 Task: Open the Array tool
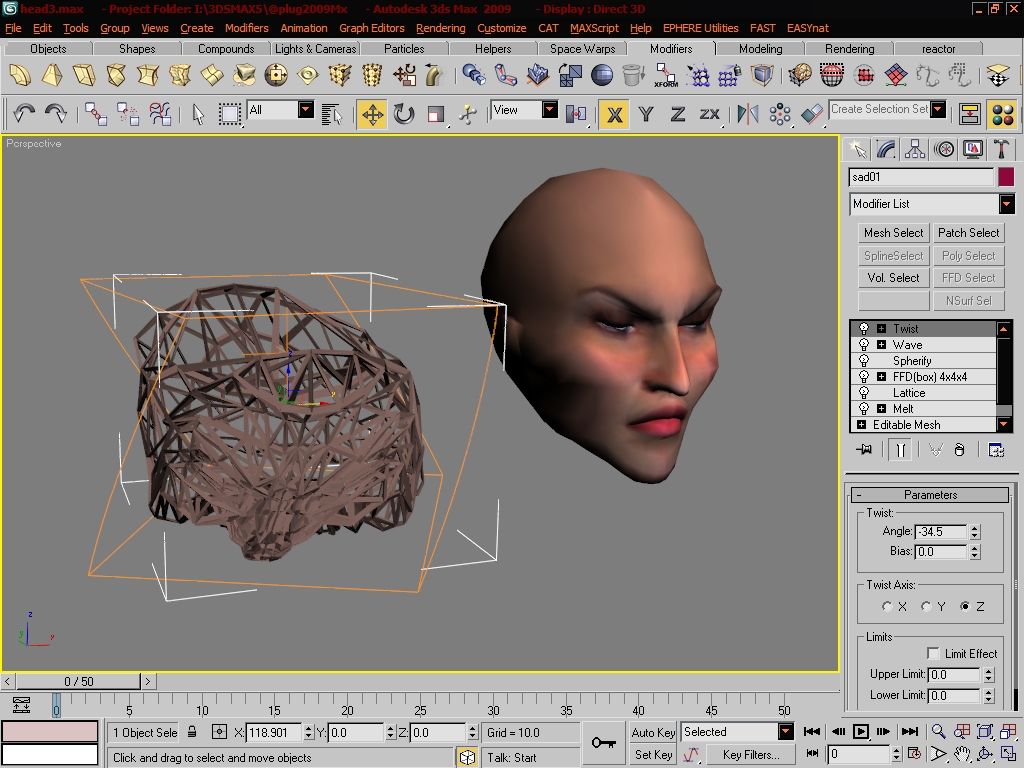(780, 114)
